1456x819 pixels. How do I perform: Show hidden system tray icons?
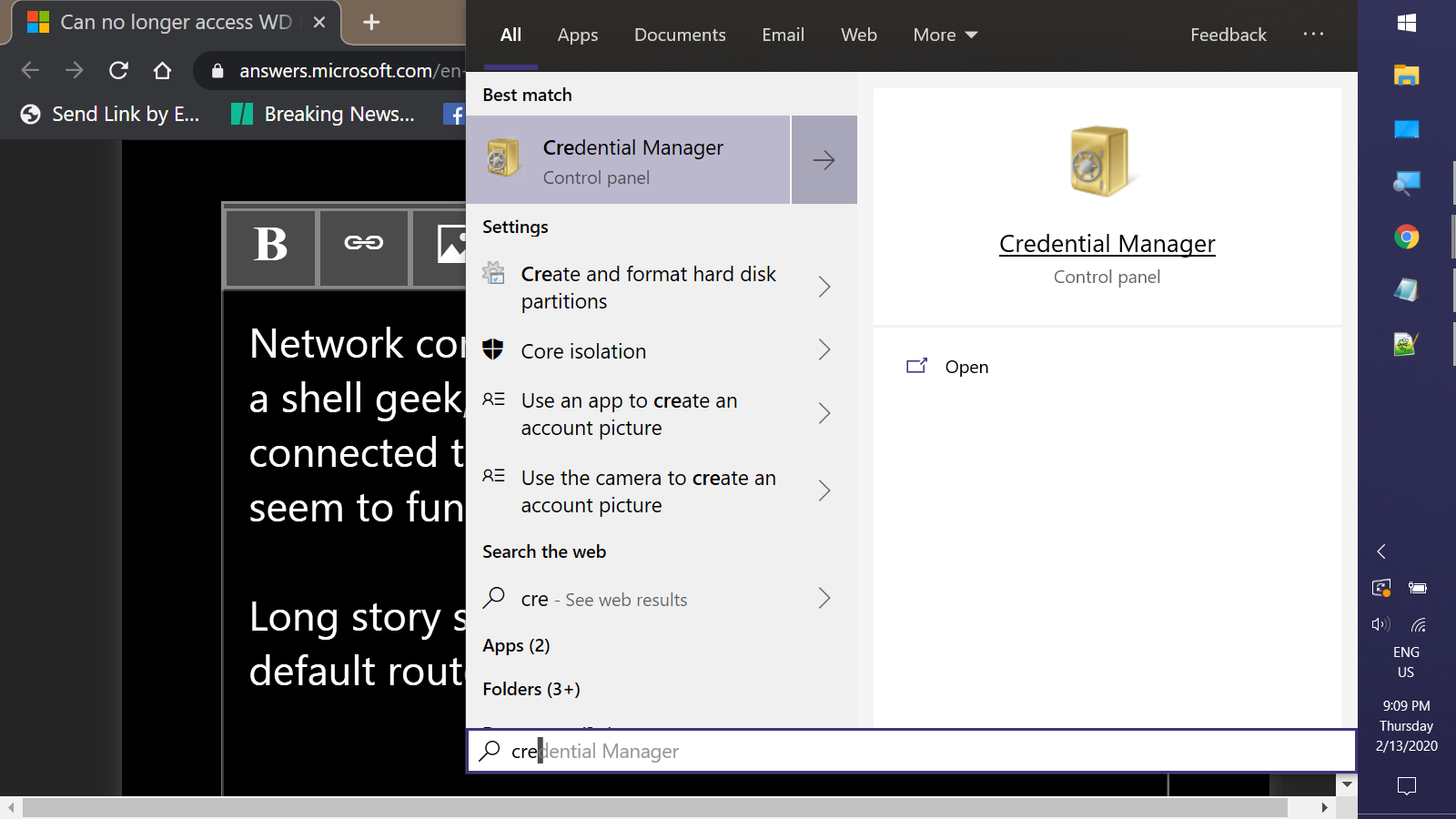click(1381, 551)
